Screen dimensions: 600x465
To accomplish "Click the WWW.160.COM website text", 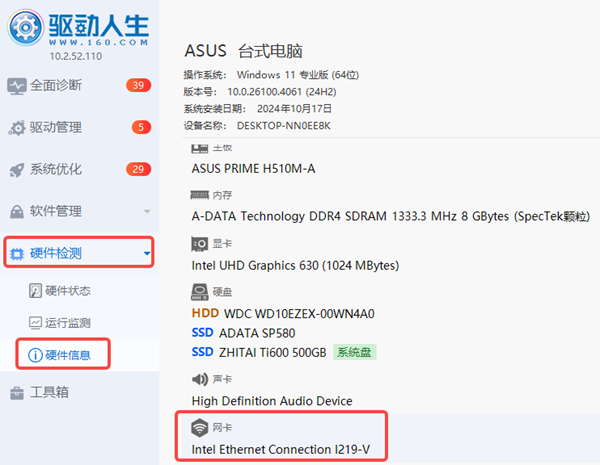I will [98, 42].
